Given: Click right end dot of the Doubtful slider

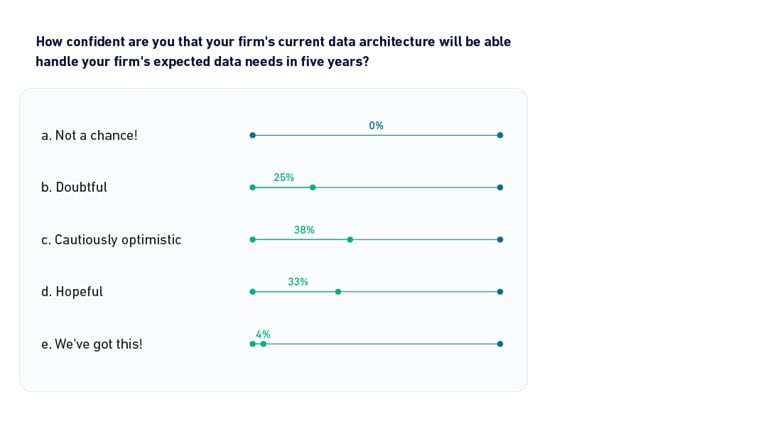Looking at the screenshot, I should pos(500,187).
